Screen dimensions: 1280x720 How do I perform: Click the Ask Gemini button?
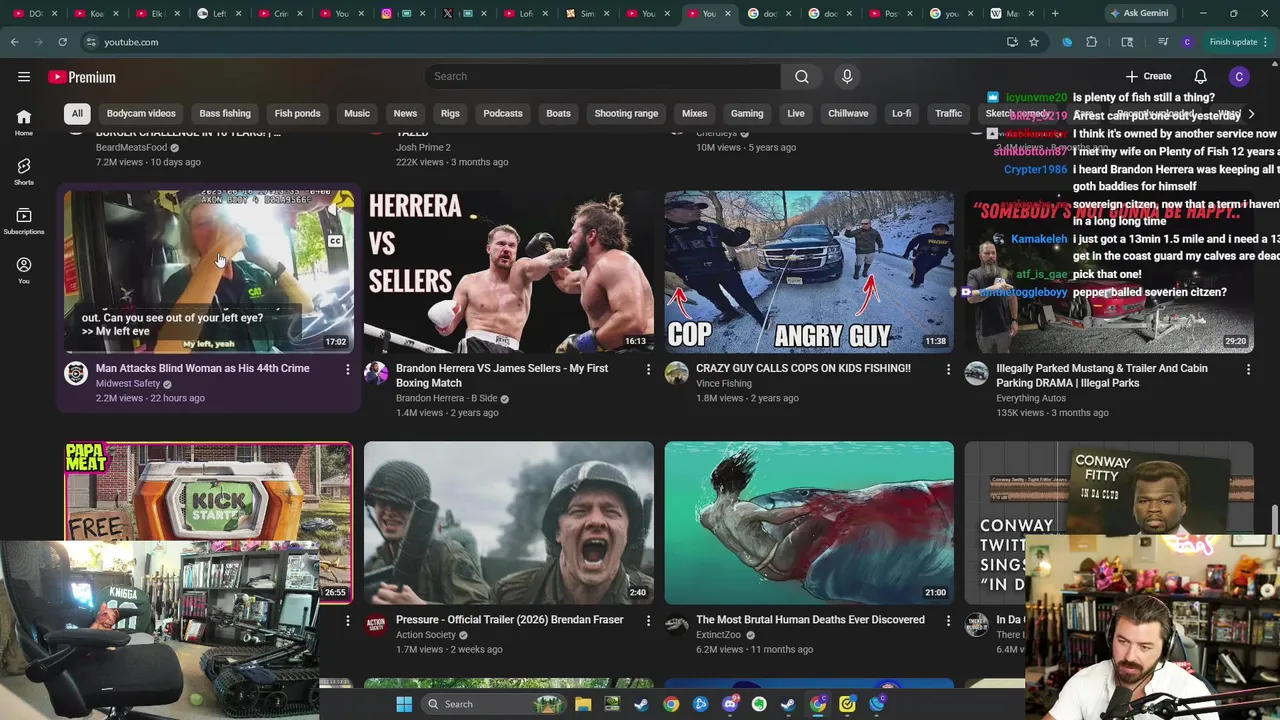pyautogui.click(x=1138, y=13)
